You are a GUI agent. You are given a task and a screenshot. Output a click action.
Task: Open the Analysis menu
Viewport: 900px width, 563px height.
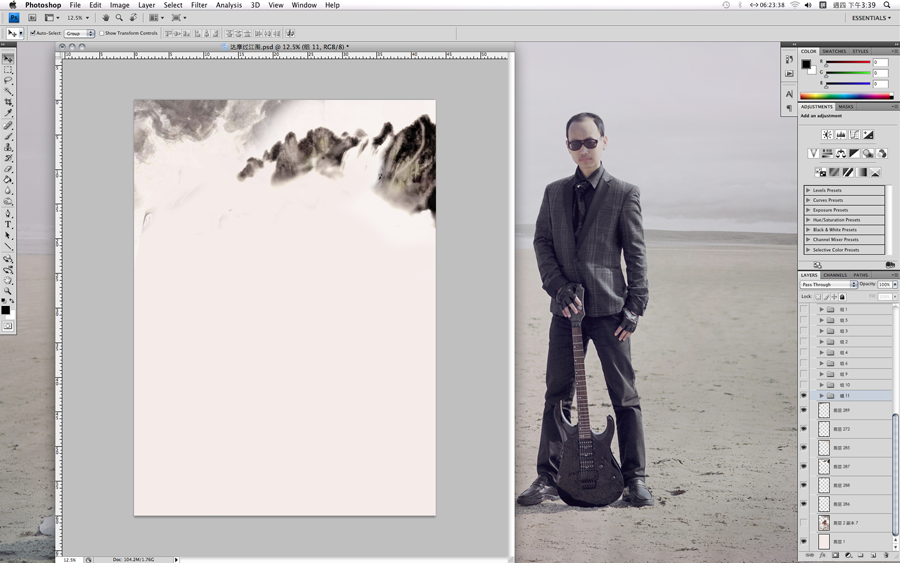coord(228,5)
